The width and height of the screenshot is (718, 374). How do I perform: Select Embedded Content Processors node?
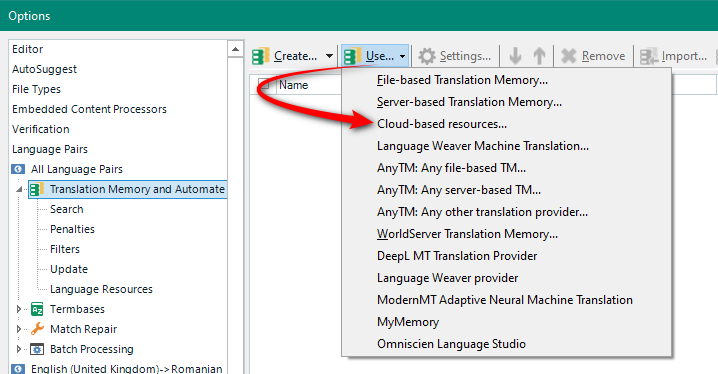89,109
